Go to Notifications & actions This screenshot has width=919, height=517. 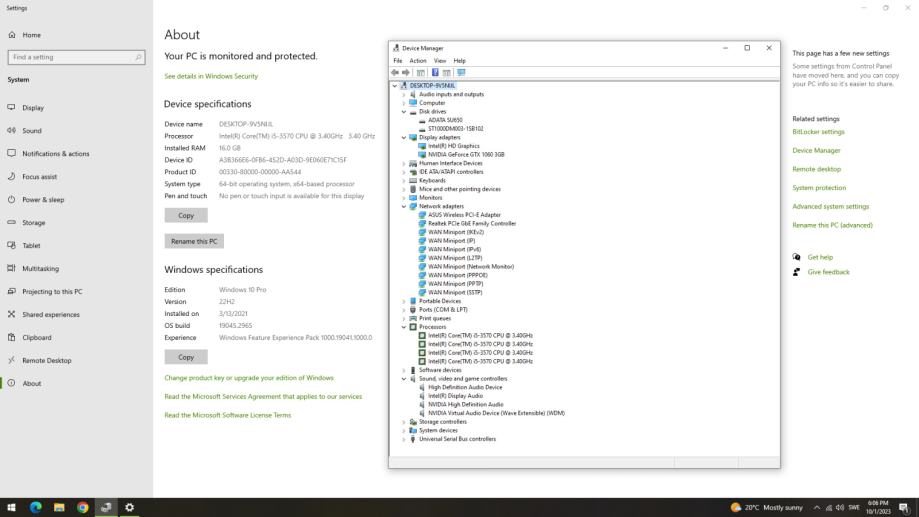(56, 154)
